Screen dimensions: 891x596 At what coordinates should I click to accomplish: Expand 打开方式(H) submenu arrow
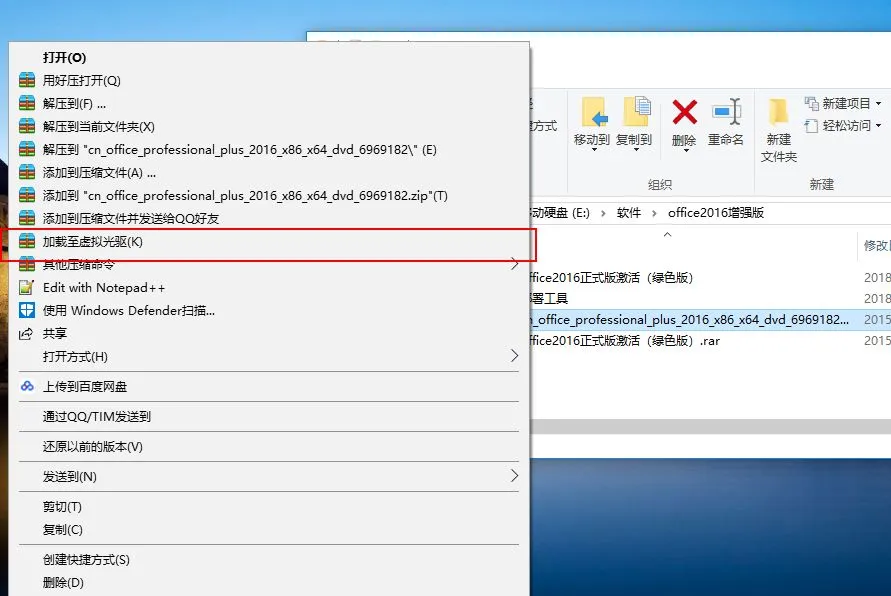[x=514, y=356]
